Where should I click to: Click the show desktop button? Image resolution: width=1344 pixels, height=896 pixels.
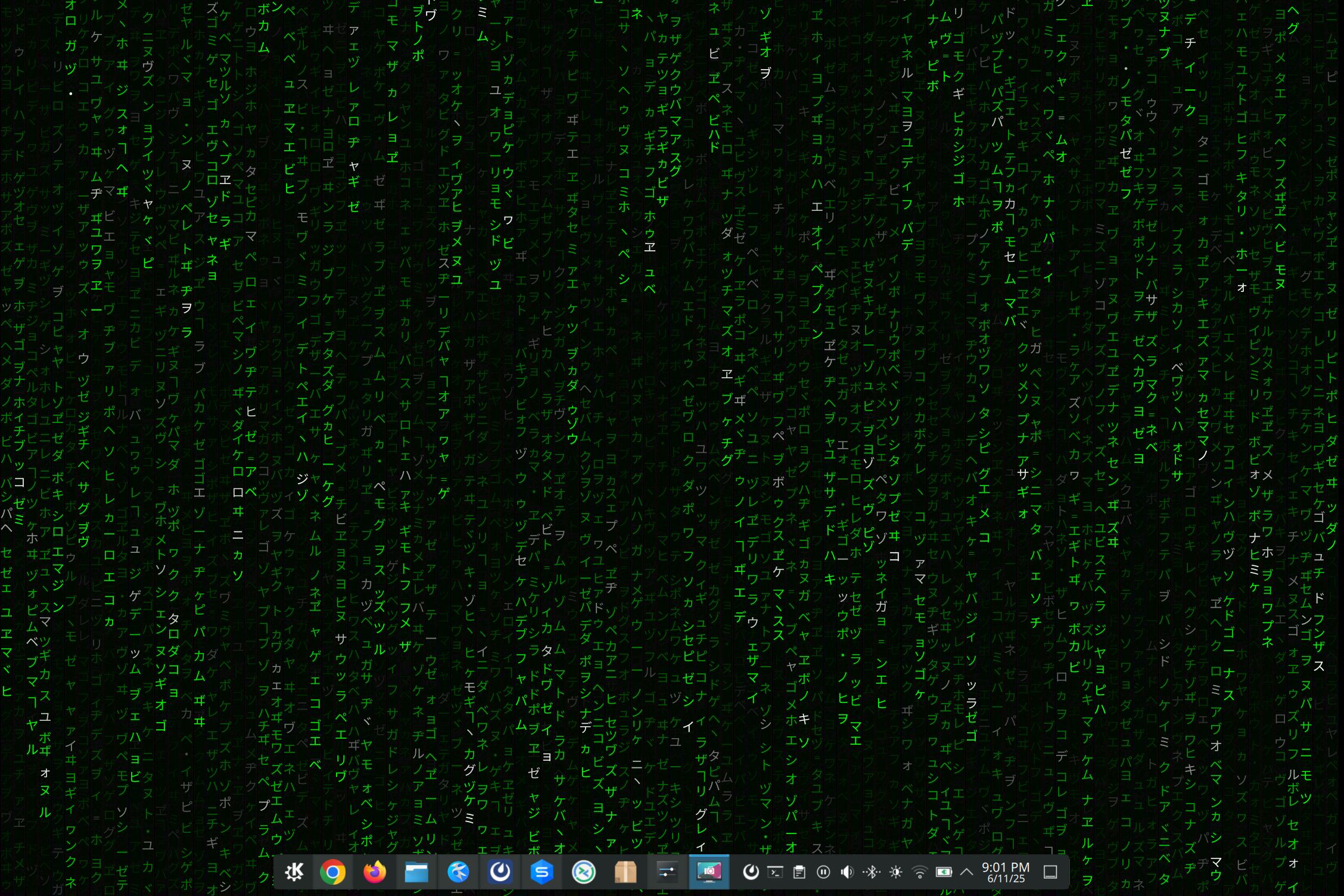pos(1050,872)
